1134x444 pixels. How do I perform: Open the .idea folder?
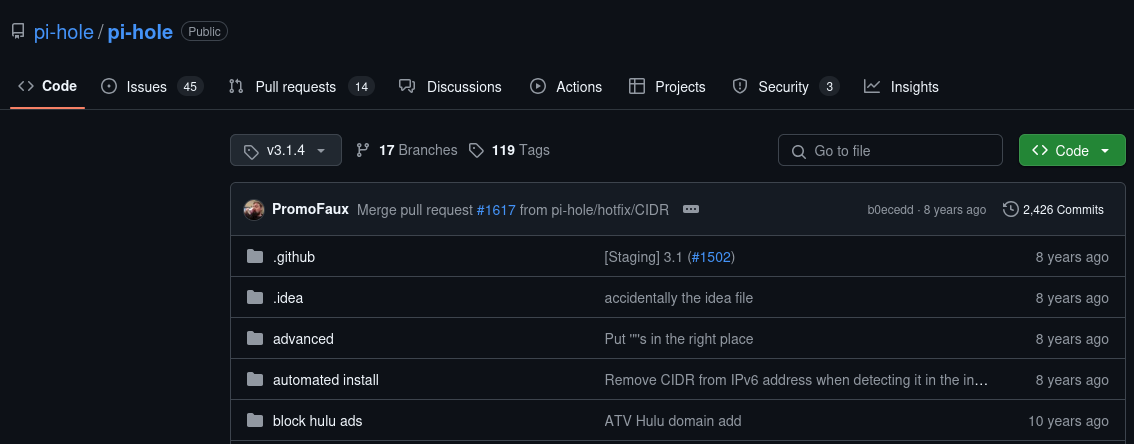coord(288,298)
